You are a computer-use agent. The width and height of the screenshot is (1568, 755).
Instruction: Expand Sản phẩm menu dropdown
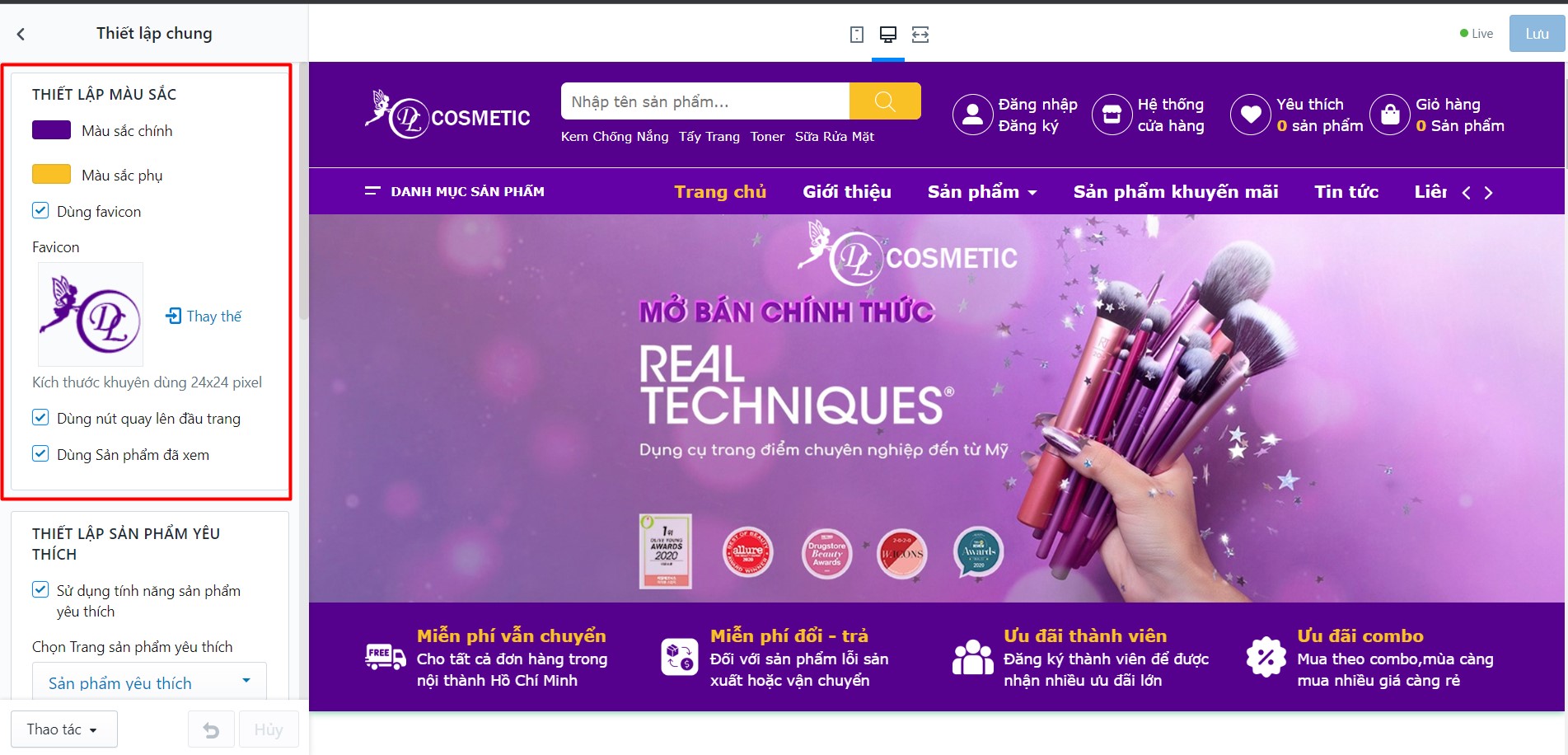[x=982, y=192]
